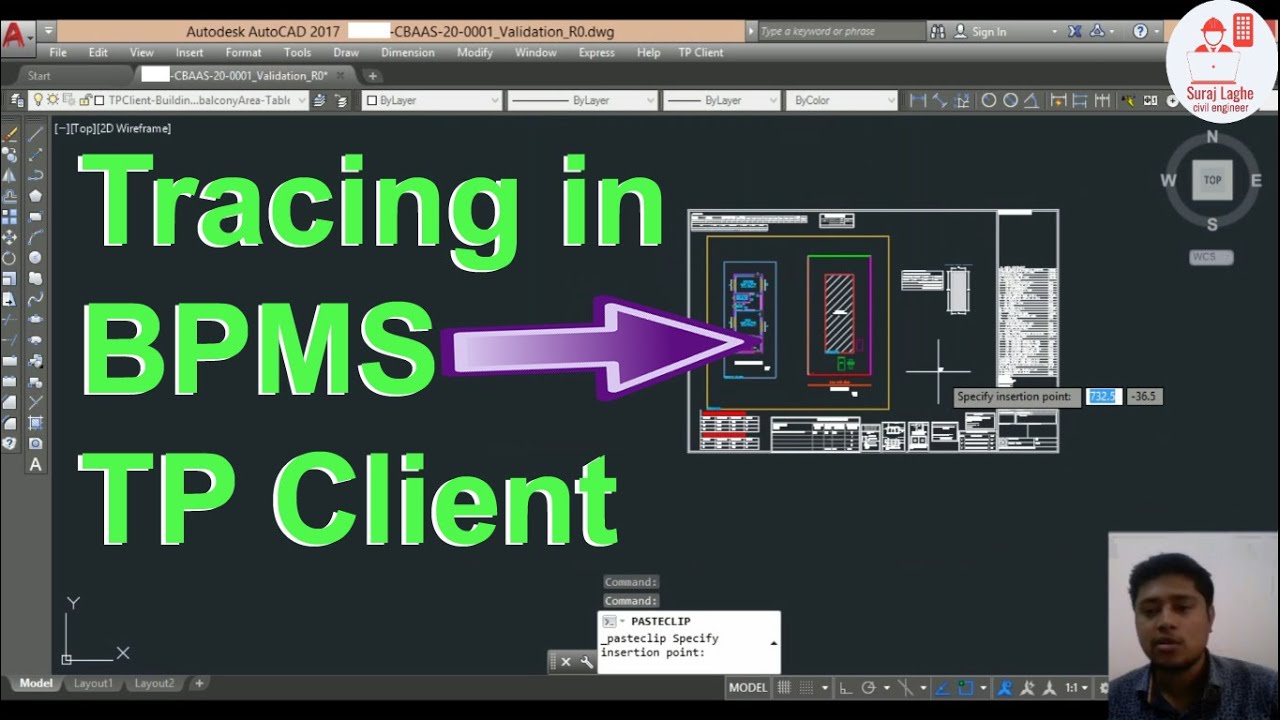Screen dimensions: 1280x720
Task: Toggle layer on/off lightbulb
Action: 39,100
